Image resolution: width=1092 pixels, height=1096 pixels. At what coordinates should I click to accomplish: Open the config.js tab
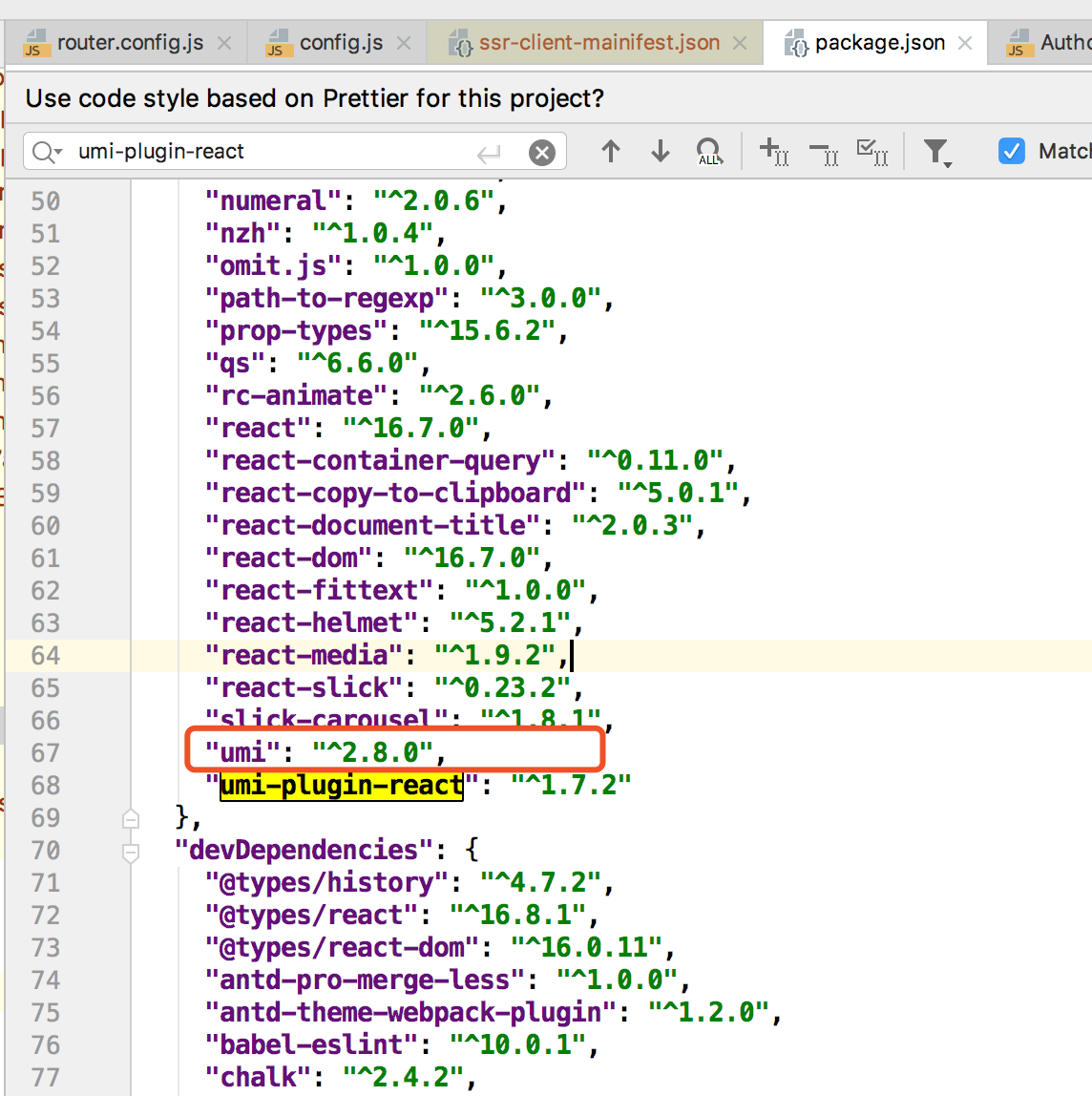334,41
